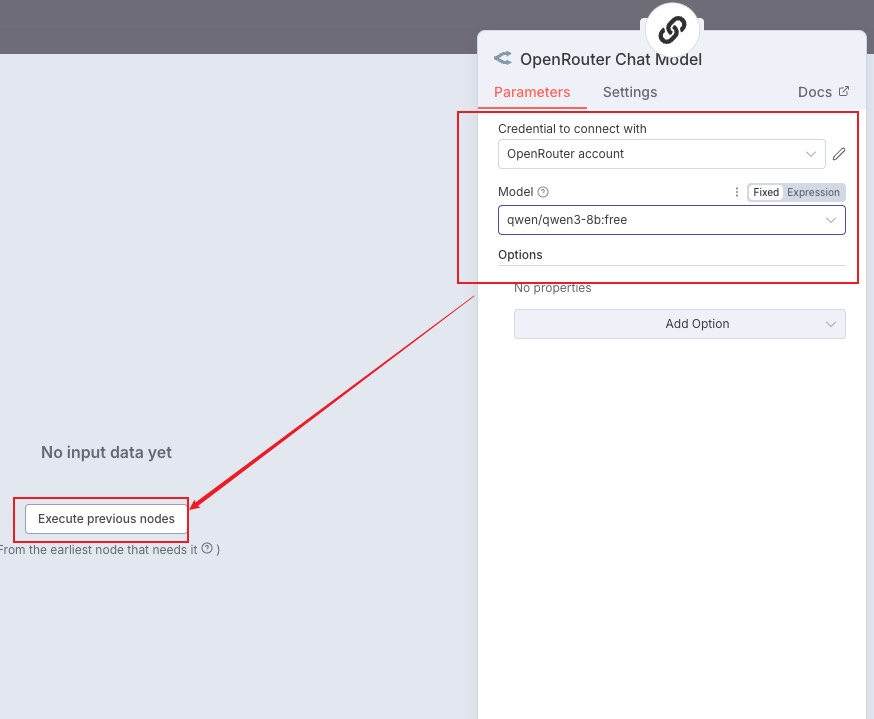Switch Model field to Expression mode
Screen dimensions: 874x719
[813, 192]
